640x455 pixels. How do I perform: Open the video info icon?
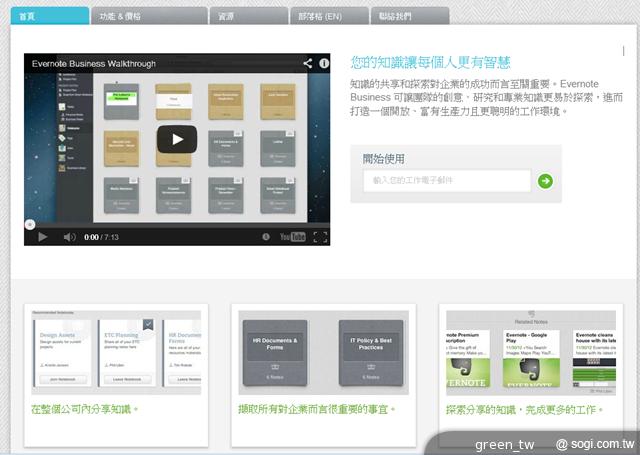[324, 63]
